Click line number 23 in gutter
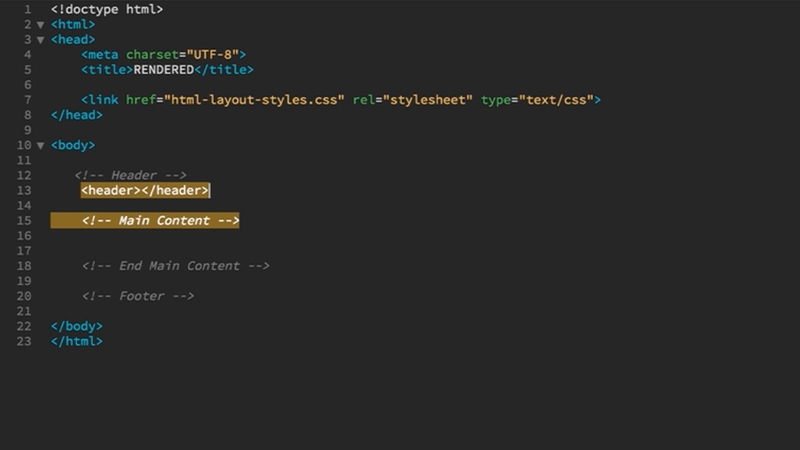Image resolution: width=800 pixels, height=450 pixels. (x=24, y=341)
